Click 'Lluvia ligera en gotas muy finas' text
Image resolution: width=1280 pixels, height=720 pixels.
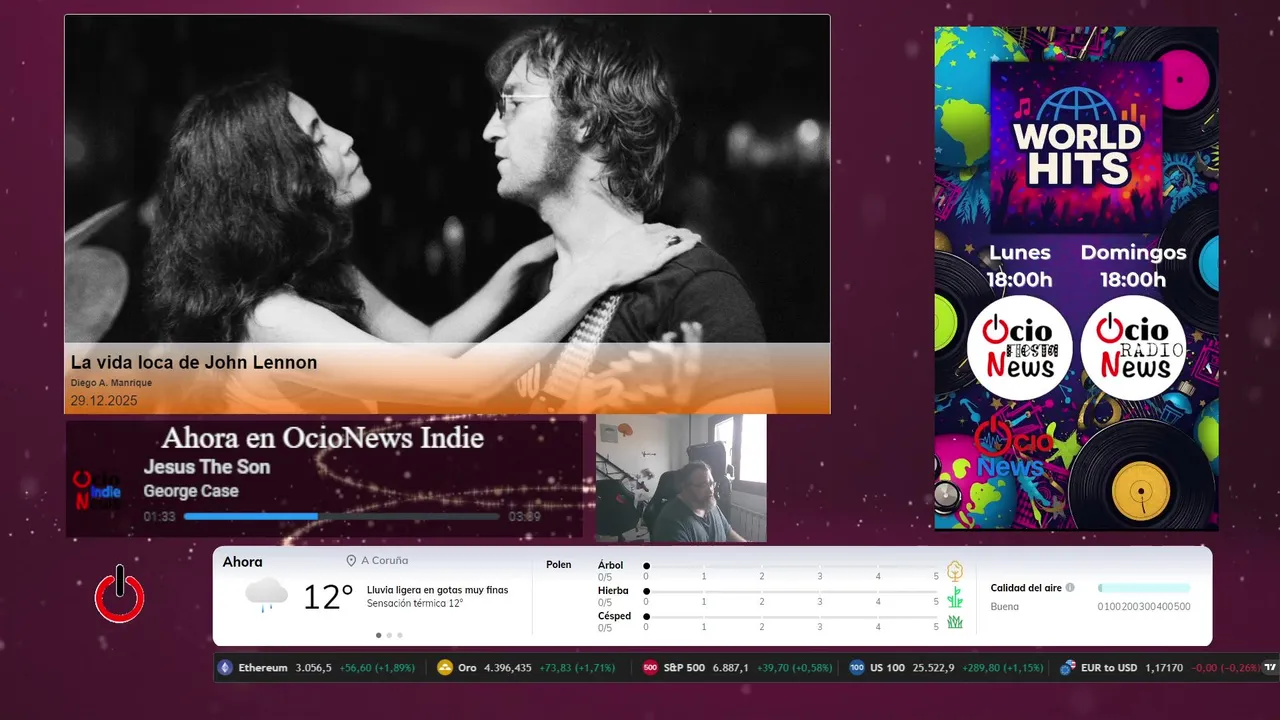(x=438, y=590)
